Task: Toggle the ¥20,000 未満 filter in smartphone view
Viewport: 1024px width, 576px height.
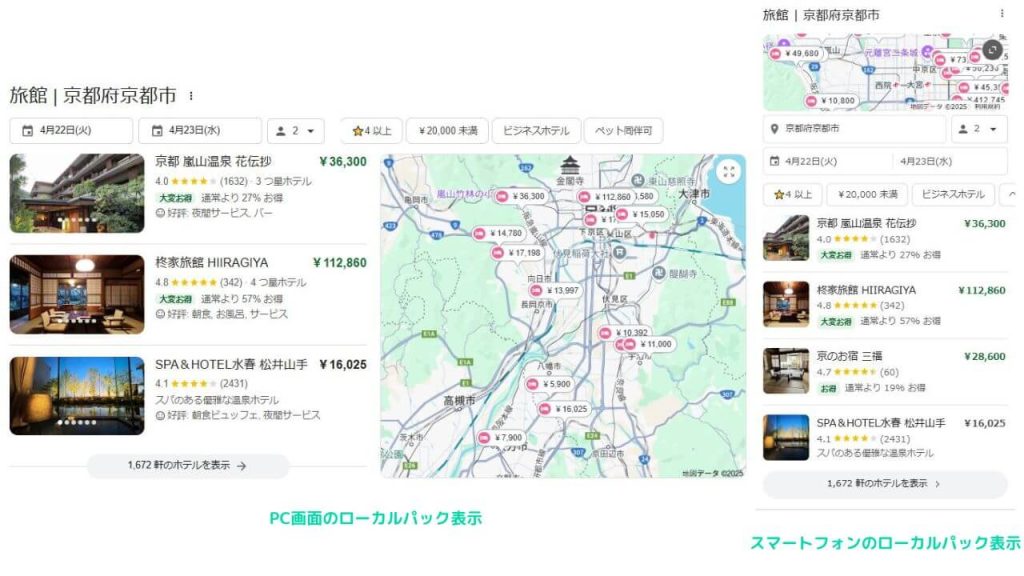Action: (867, 195)
